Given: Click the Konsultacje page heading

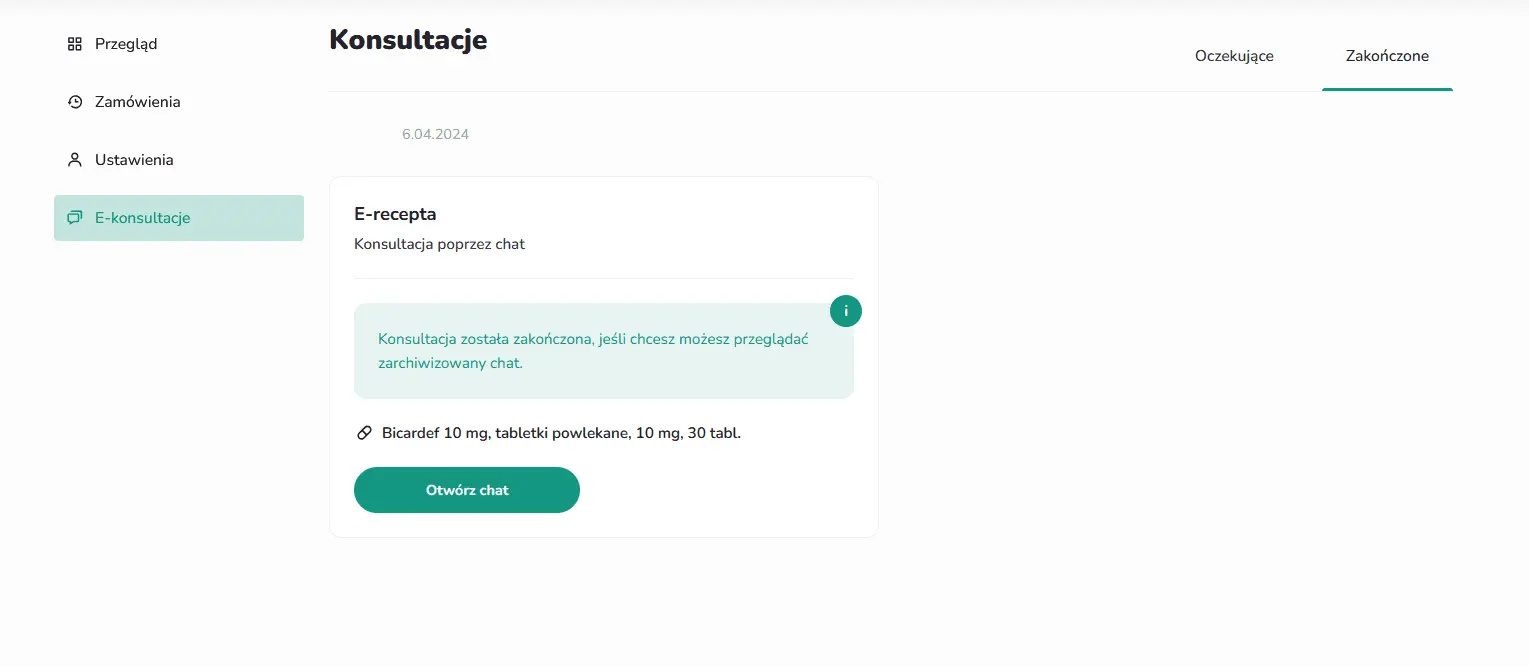Looking at the screenshot, I should pyautogui.click(x=408, y=40).
